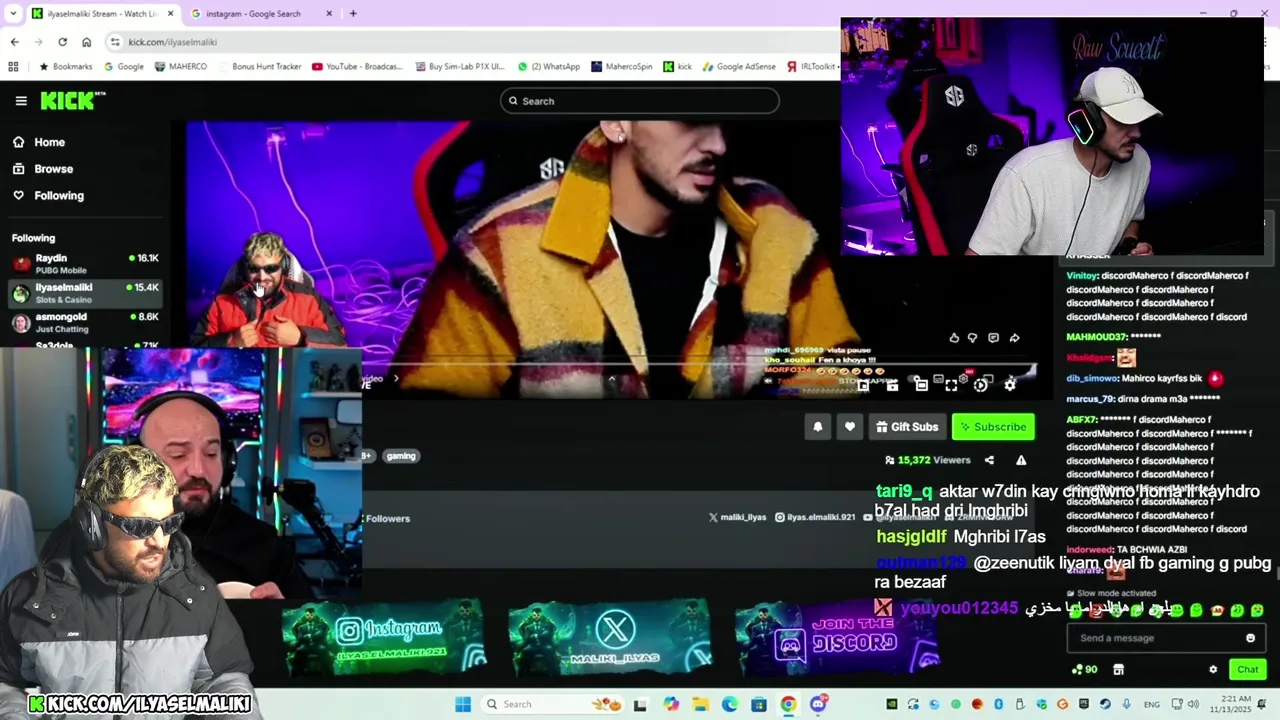
Task: Open the Kick sidebar hamburger menu
Action: [21, 101]
